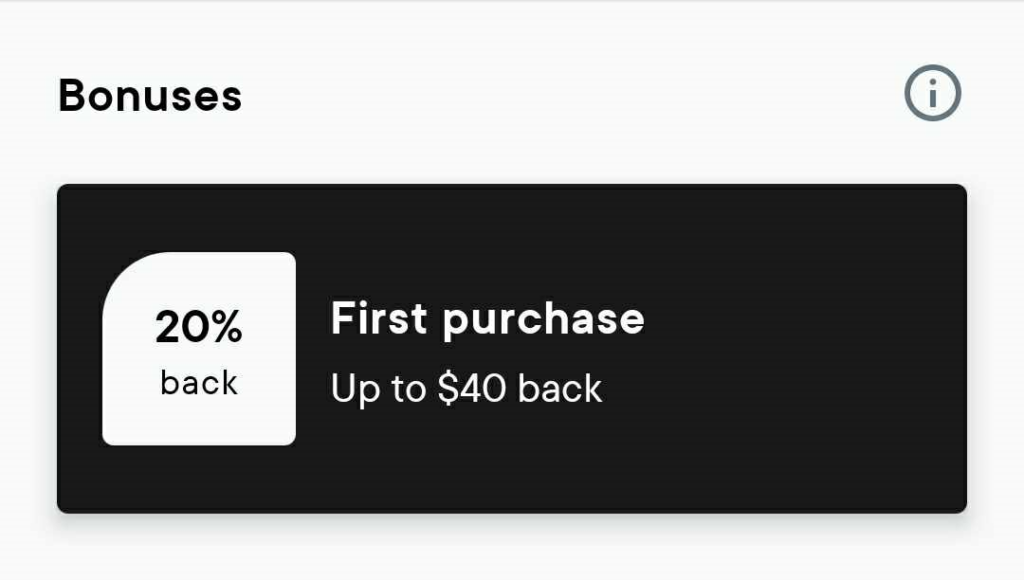Select the dark First purchase banner
Image resolution: width=1024 pixels, height=580 pixels.
tap(512, 349)
